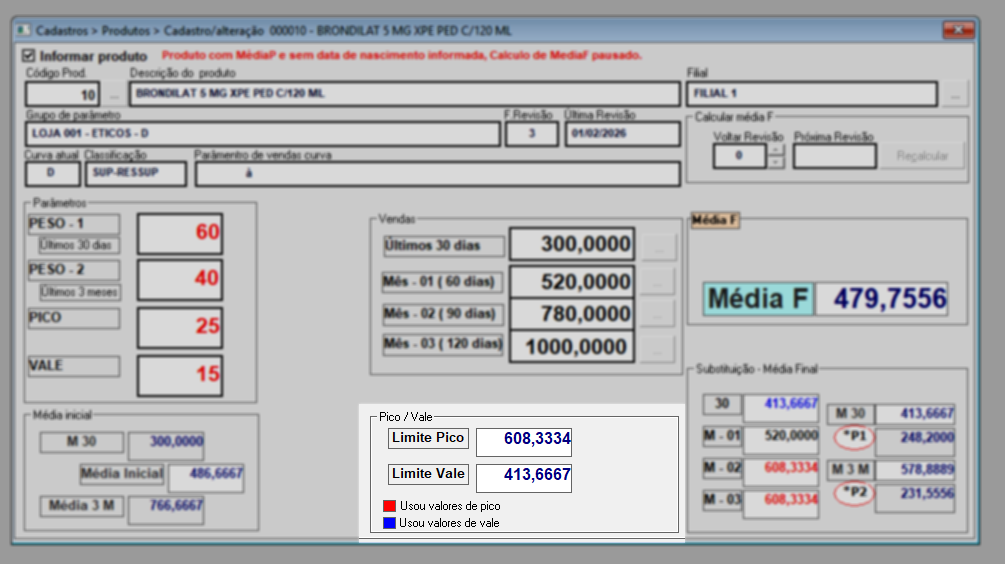The image size is (1005, 564).
Task: Open details for Mês - 01 (60 dias)
Action: pos(657,283)
